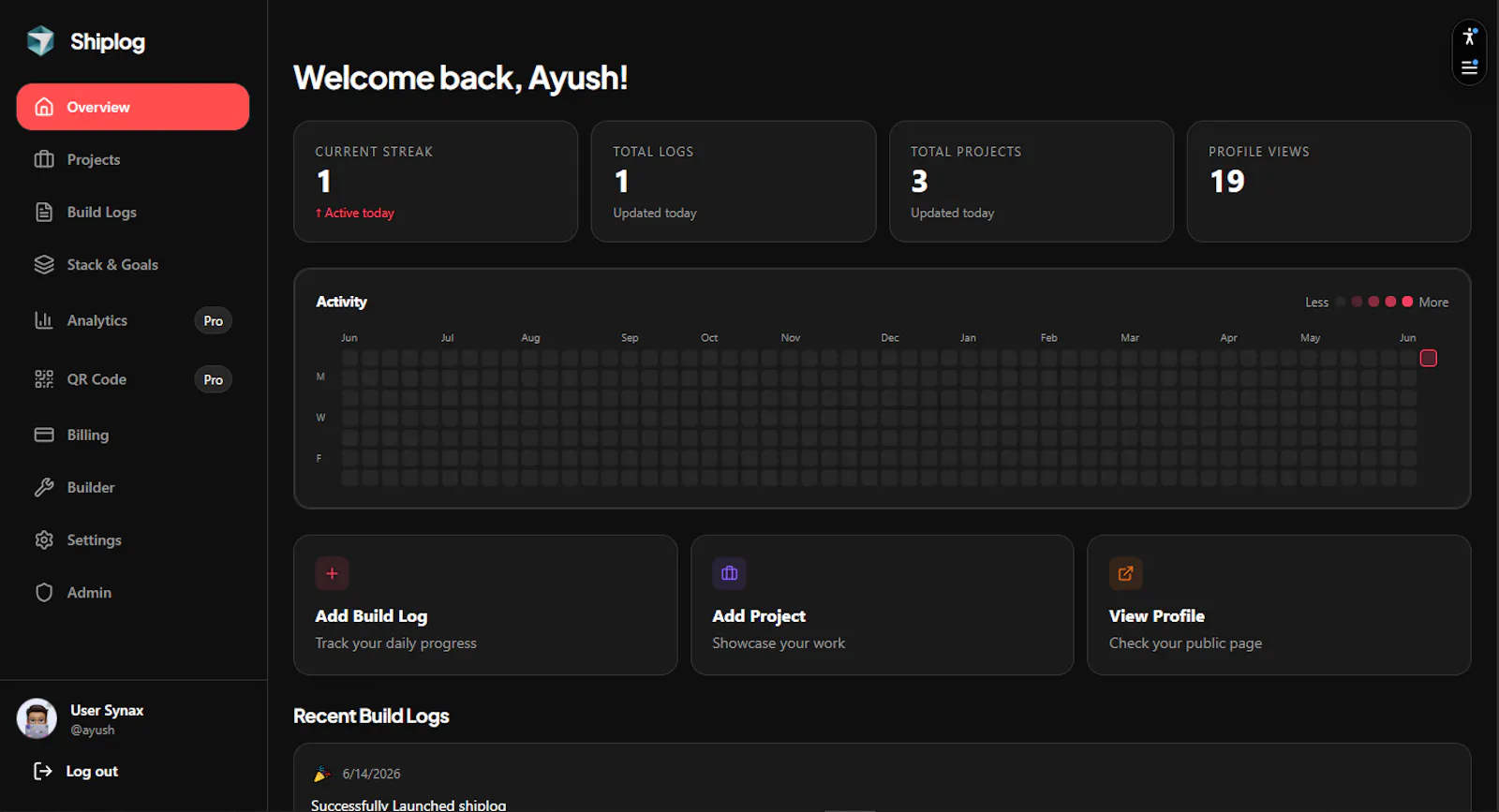Click the View Profile card
This screenshot has width=1499, height=812.
[x=1279, y=605]
